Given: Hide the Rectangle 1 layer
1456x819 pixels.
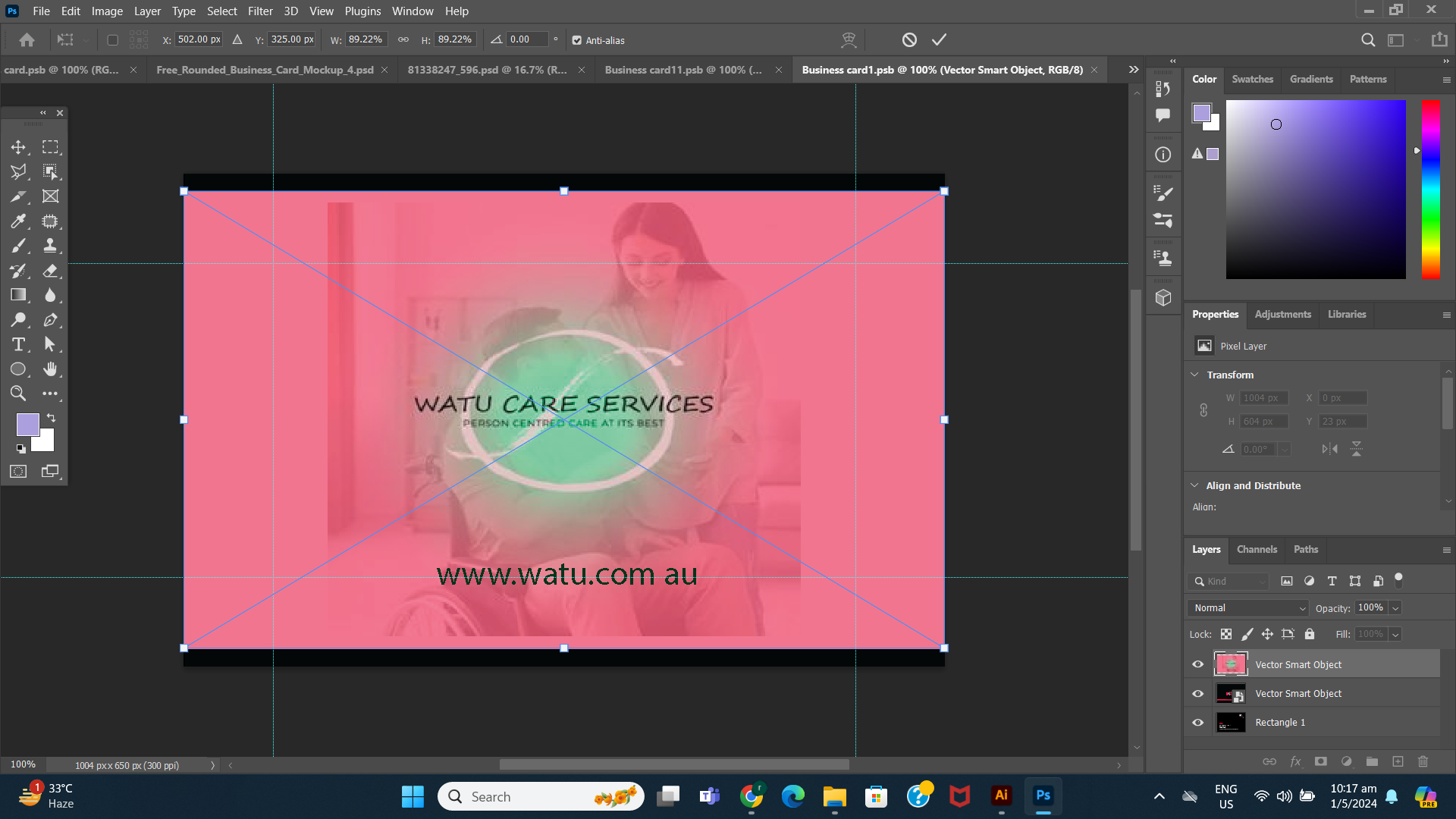Looking at the screenshot, I should coord(1198,722).
